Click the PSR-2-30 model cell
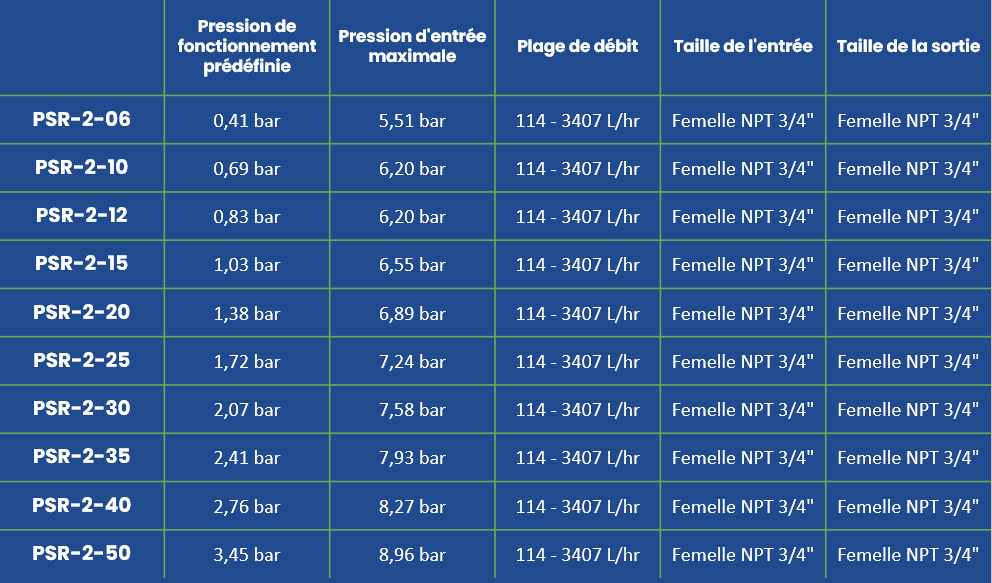 82,408
